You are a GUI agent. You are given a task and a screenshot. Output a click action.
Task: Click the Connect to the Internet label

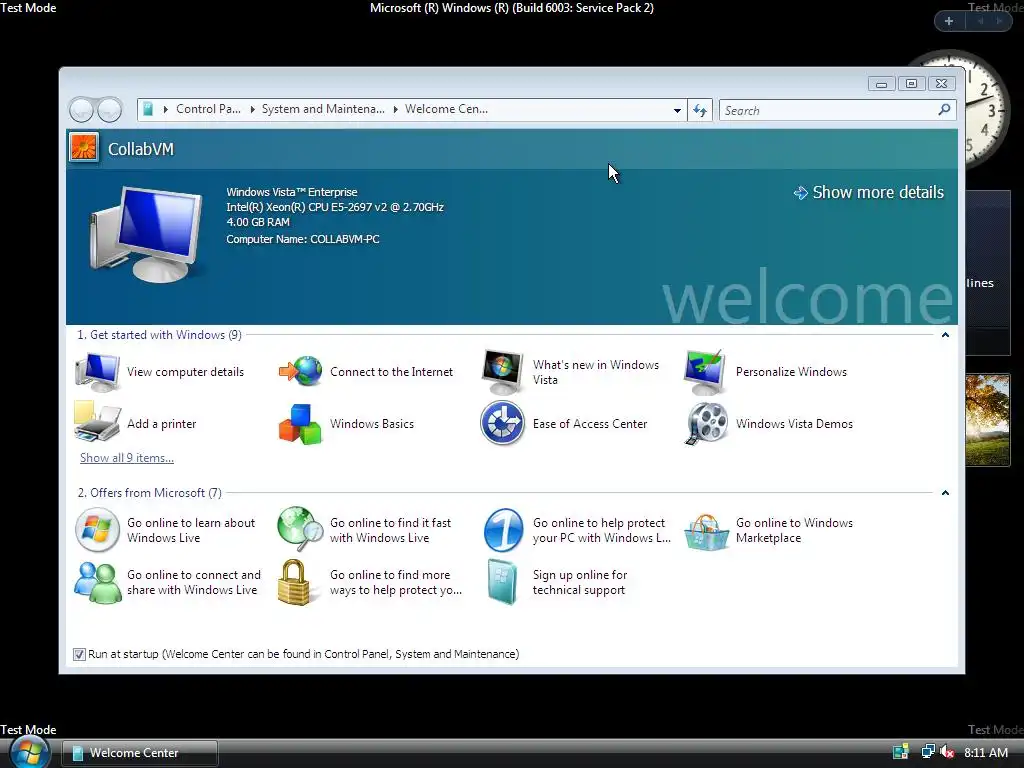(x=391, y=372)
